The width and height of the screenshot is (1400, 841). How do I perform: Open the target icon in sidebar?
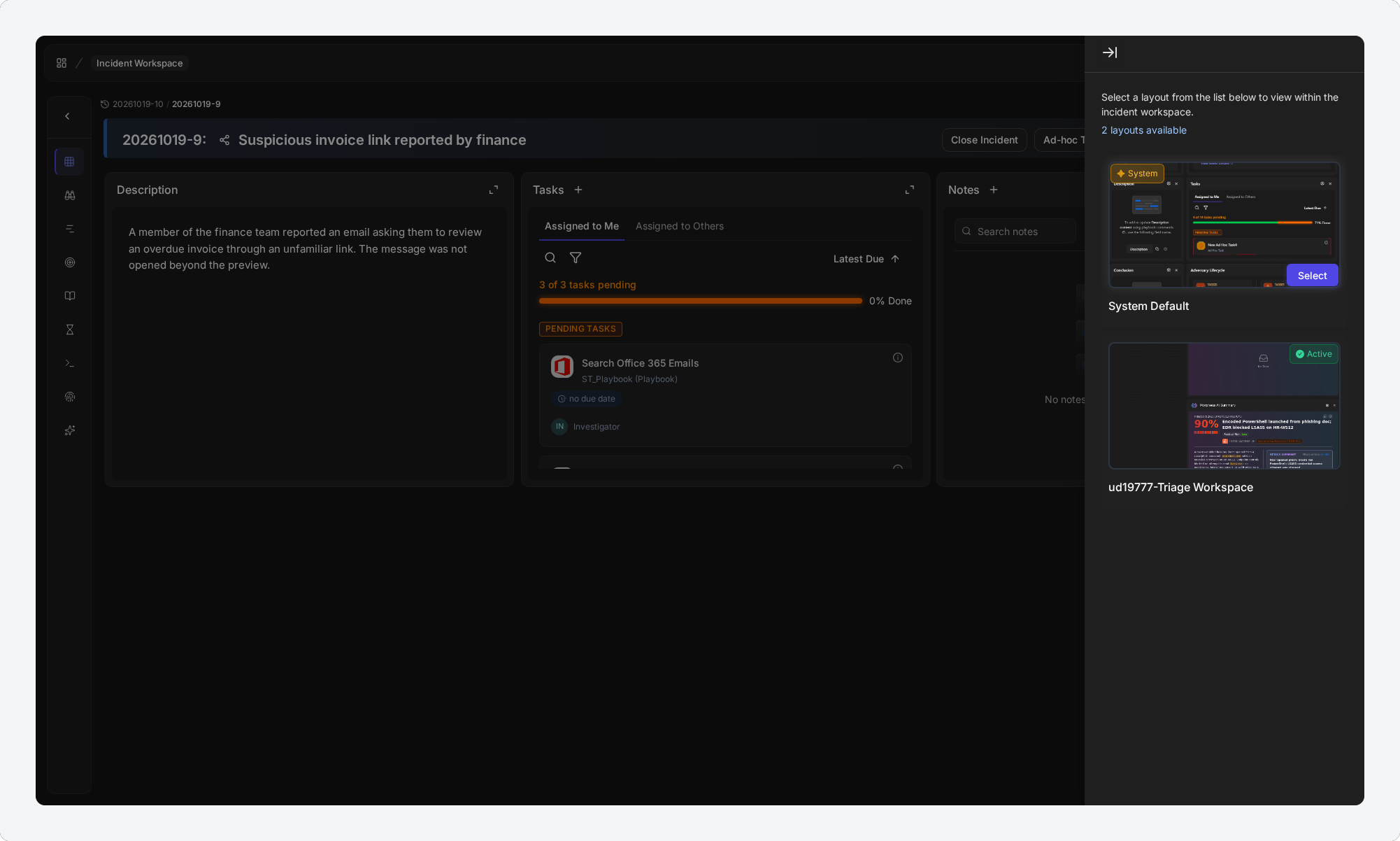pos(70,262)
